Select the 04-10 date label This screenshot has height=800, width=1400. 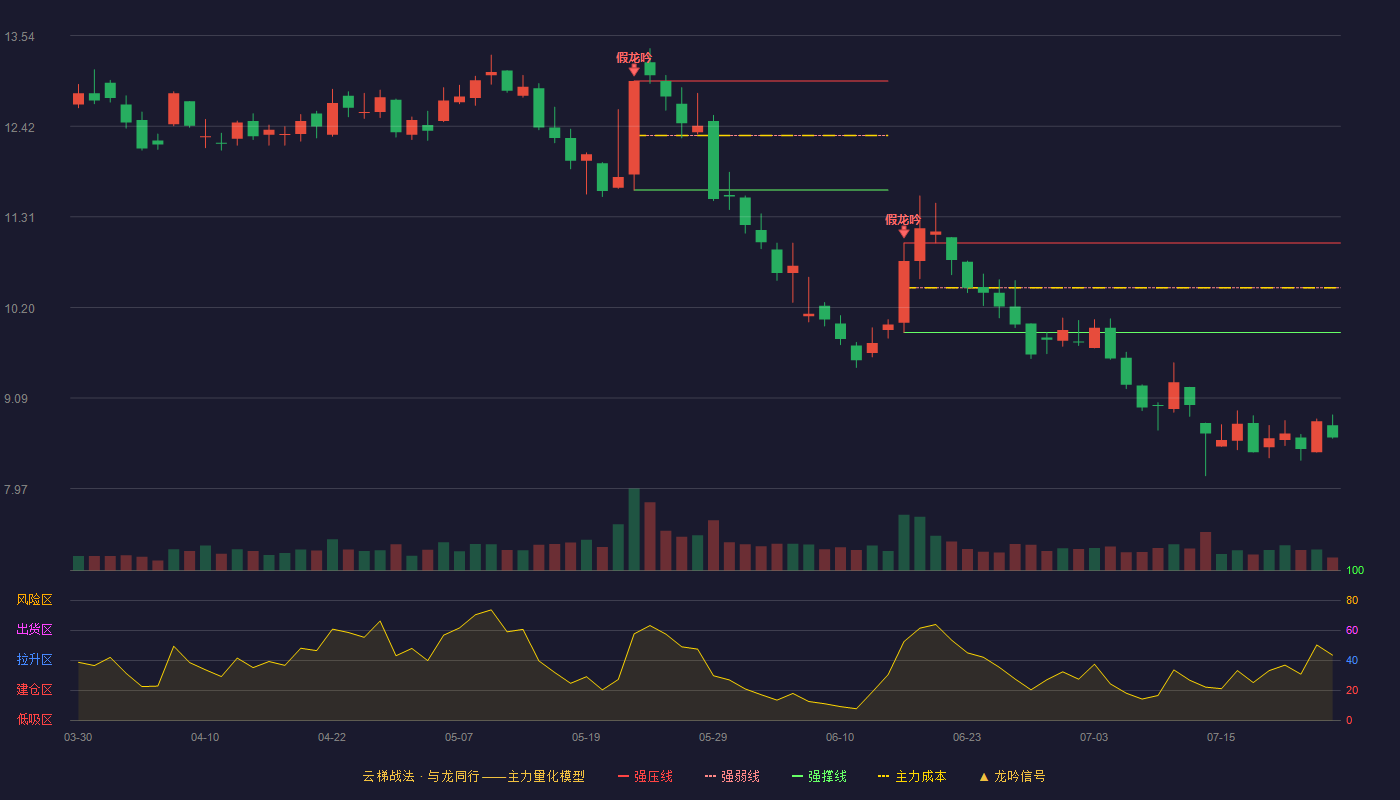point(205,737)
